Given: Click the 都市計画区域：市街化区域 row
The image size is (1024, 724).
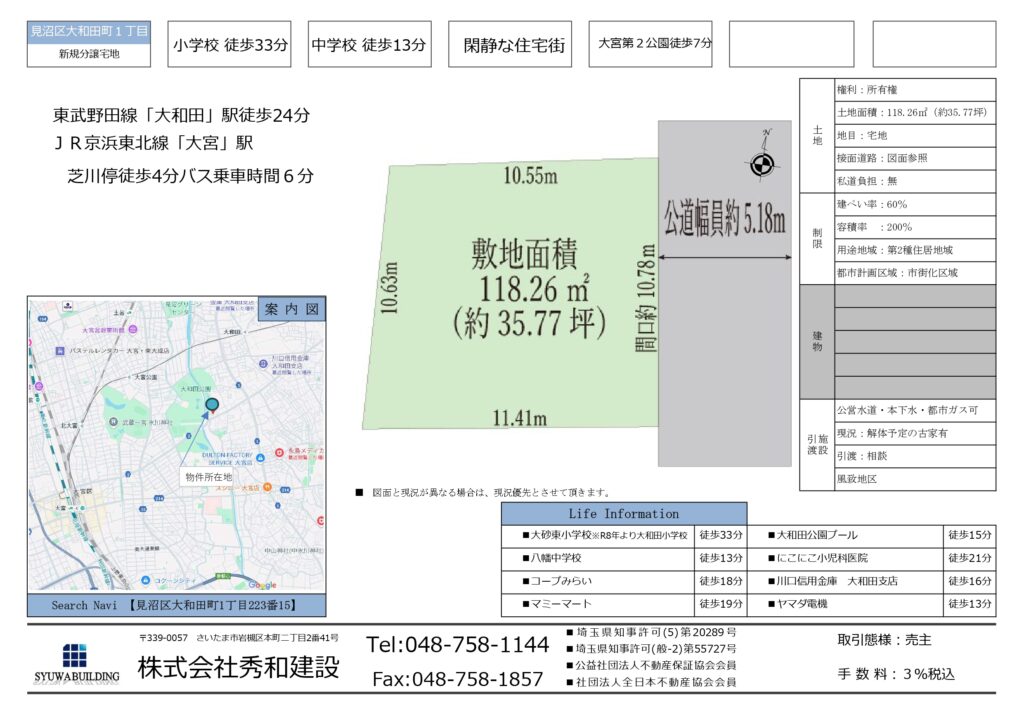Looking at the screenshot, I should coord(915,273).
